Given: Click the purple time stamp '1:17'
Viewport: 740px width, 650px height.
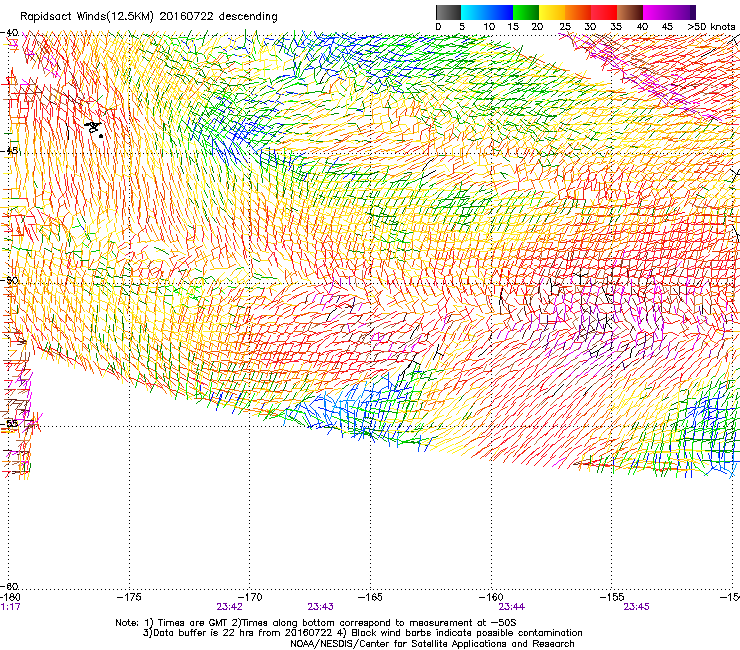Looking at the screenshot, I should tap(10, 607).
